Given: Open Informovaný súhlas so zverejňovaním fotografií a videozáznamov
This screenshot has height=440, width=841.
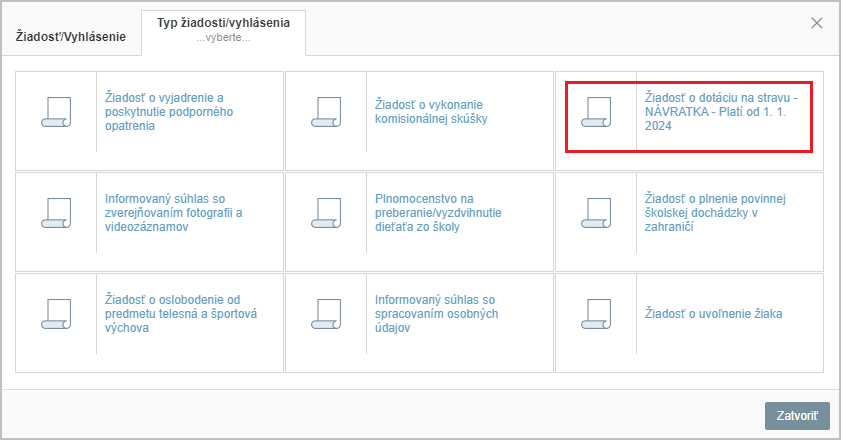Looking at the screenshot, I should 173,212.
